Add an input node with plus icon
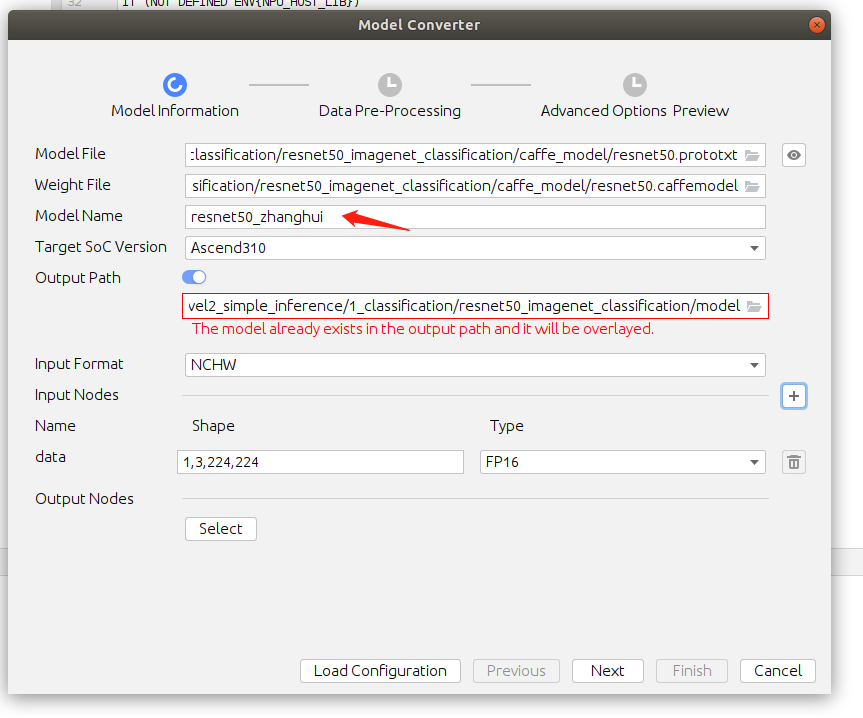Screen dimensions: 863x718 (794, 396)
